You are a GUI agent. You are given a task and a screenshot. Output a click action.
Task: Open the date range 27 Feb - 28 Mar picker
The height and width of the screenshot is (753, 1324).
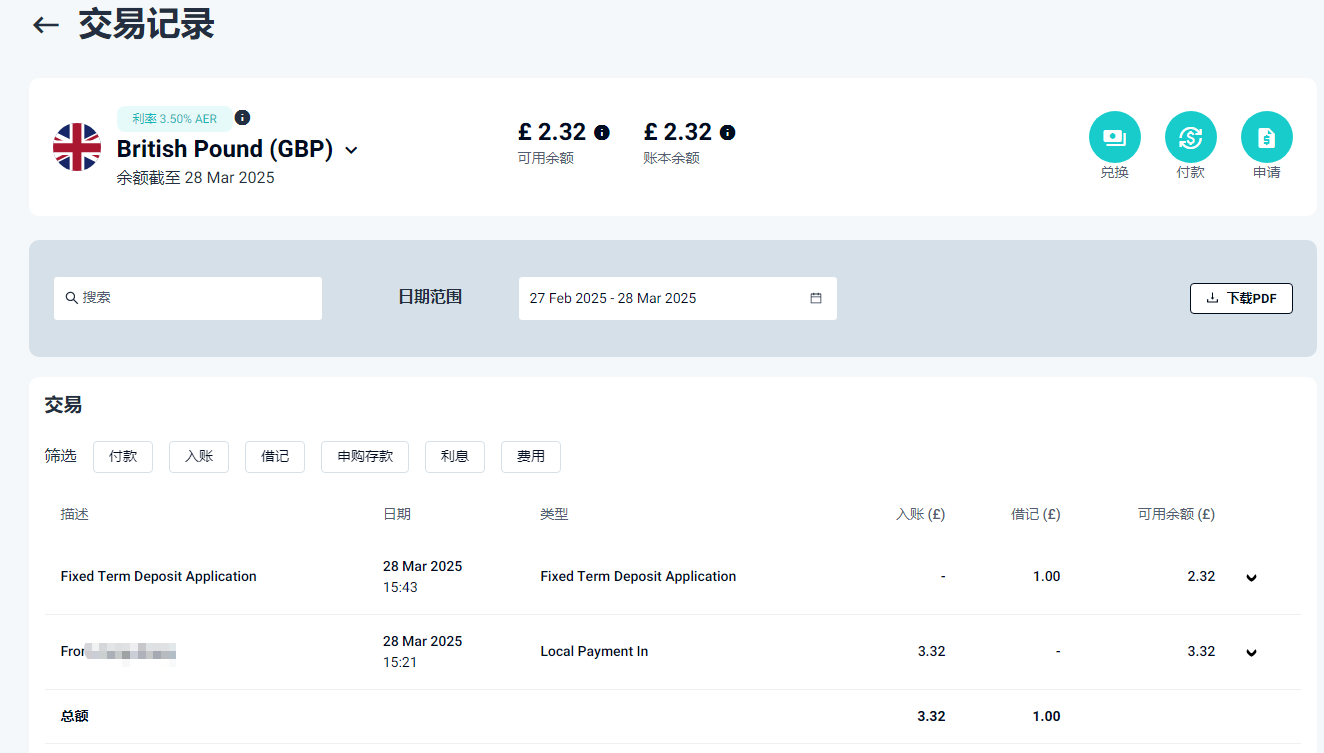[678, 298]
